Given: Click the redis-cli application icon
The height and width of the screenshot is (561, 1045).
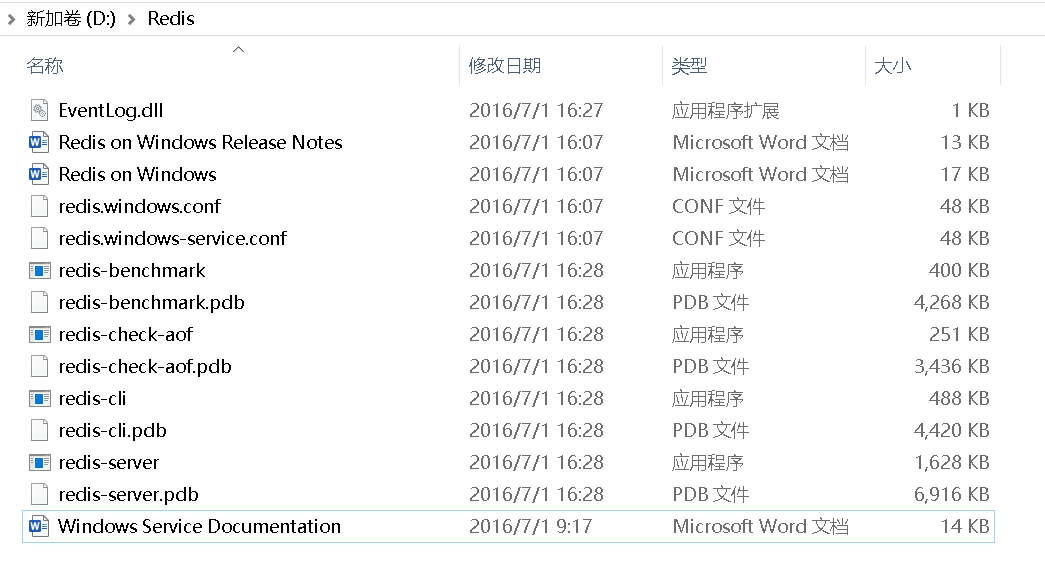Looking at the screenshot, I should coord(39,398).
